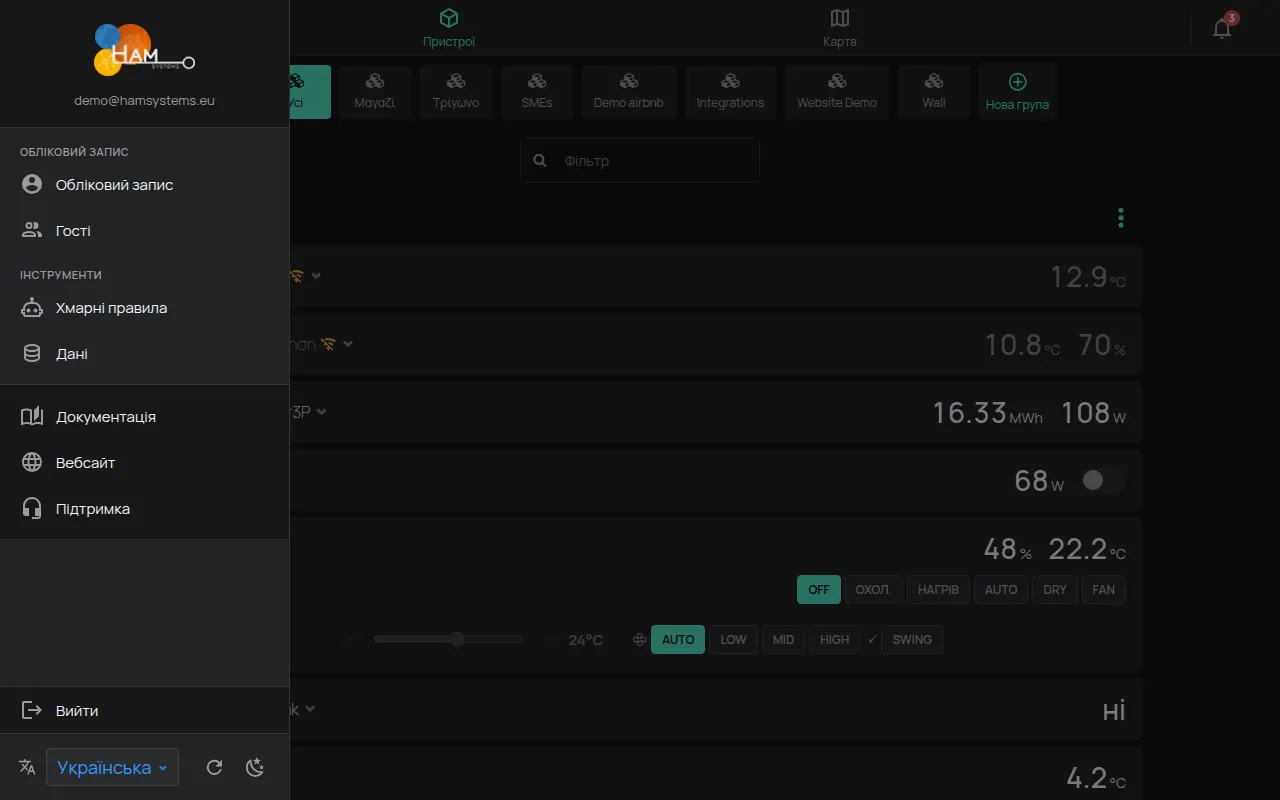Click the HAM Systems logo
1280x800 pixels.
tap(144, 50)
